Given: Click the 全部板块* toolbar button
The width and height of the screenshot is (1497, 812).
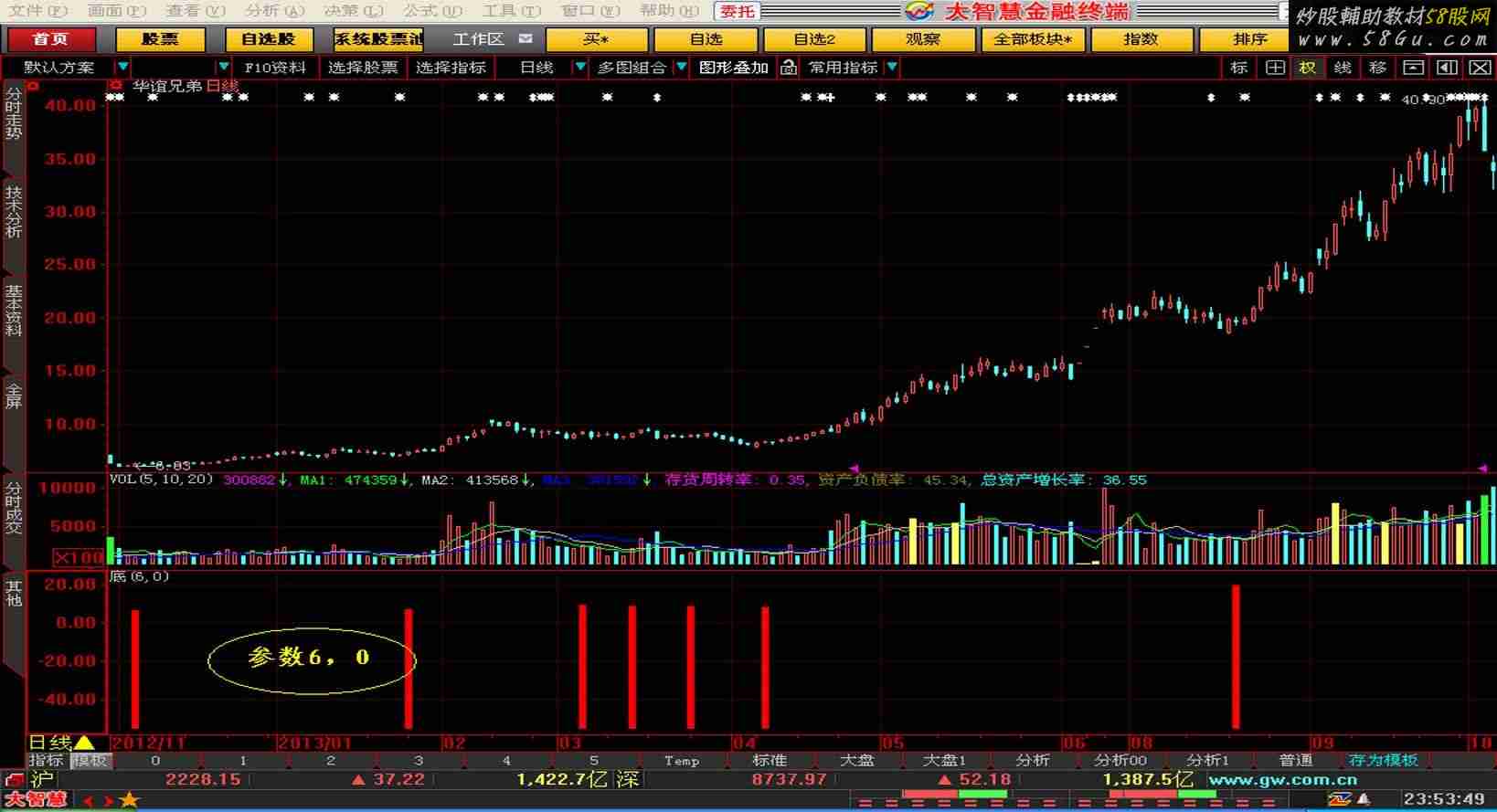Looking at the screenshot, I should pyautogui.click(x=1033, y=39).
